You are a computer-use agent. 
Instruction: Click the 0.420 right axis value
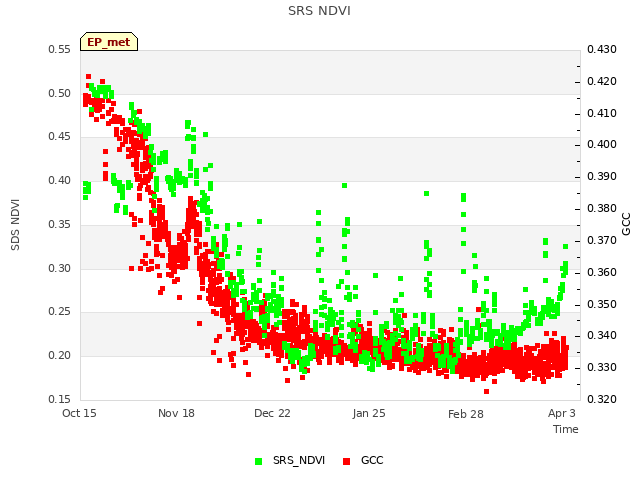pos(602,81)
